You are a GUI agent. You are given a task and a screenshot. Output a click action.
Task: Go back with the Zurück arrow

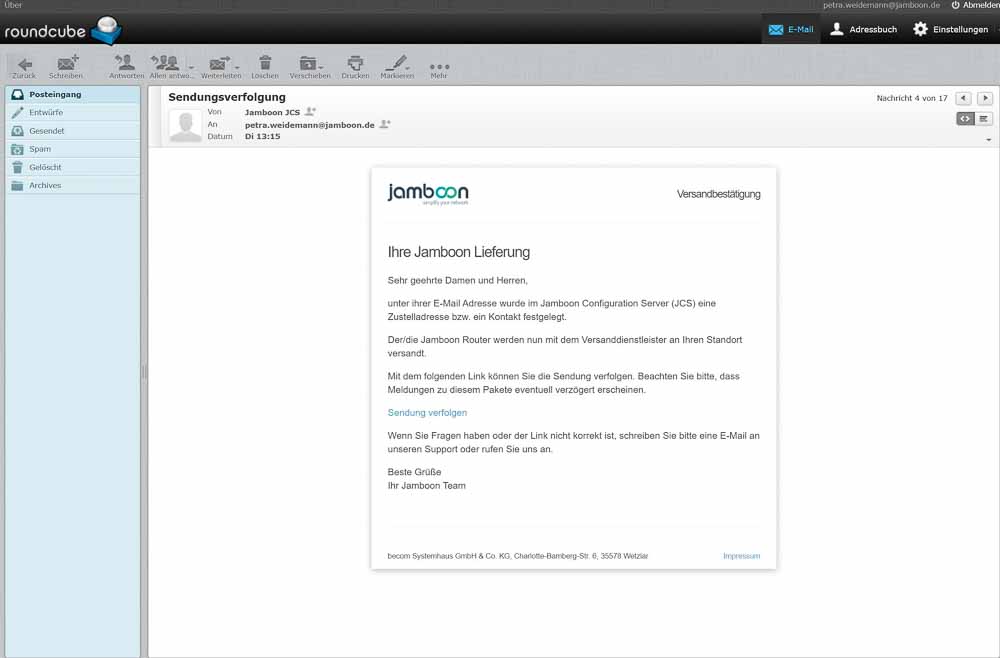click(x=24, y=66)
